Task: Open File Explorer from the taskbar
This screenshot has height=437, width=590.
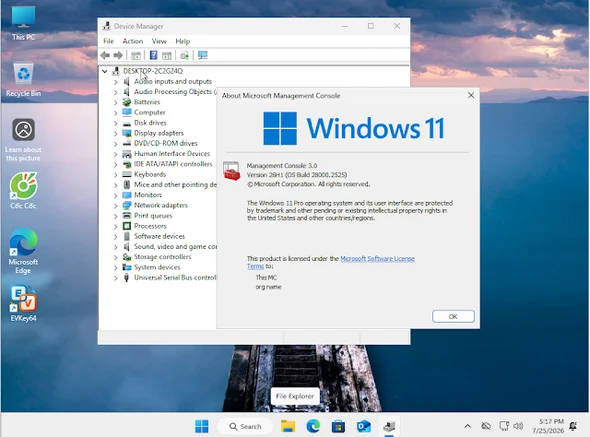Action: (288, 426)
